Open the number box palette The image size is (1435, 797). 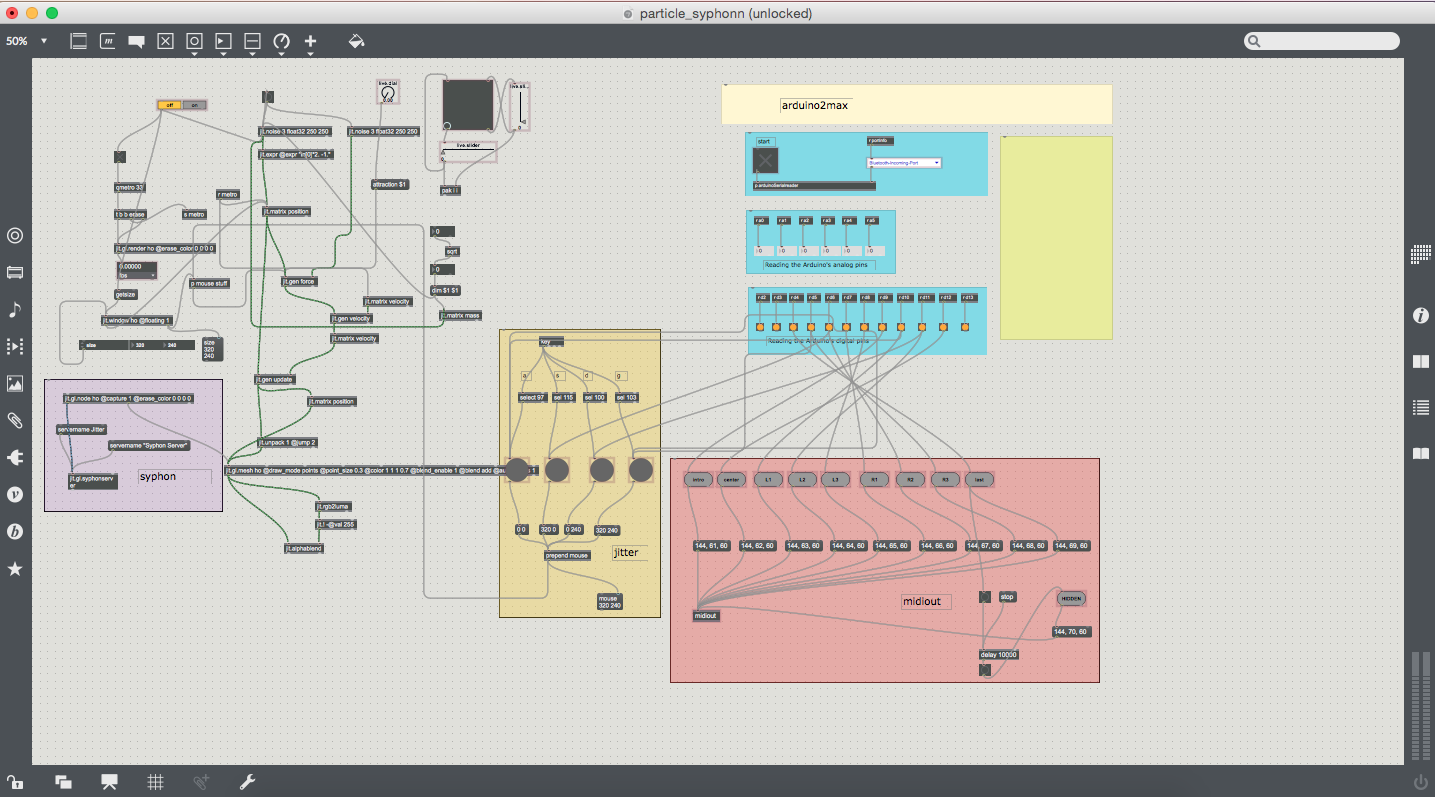[223, 41]
